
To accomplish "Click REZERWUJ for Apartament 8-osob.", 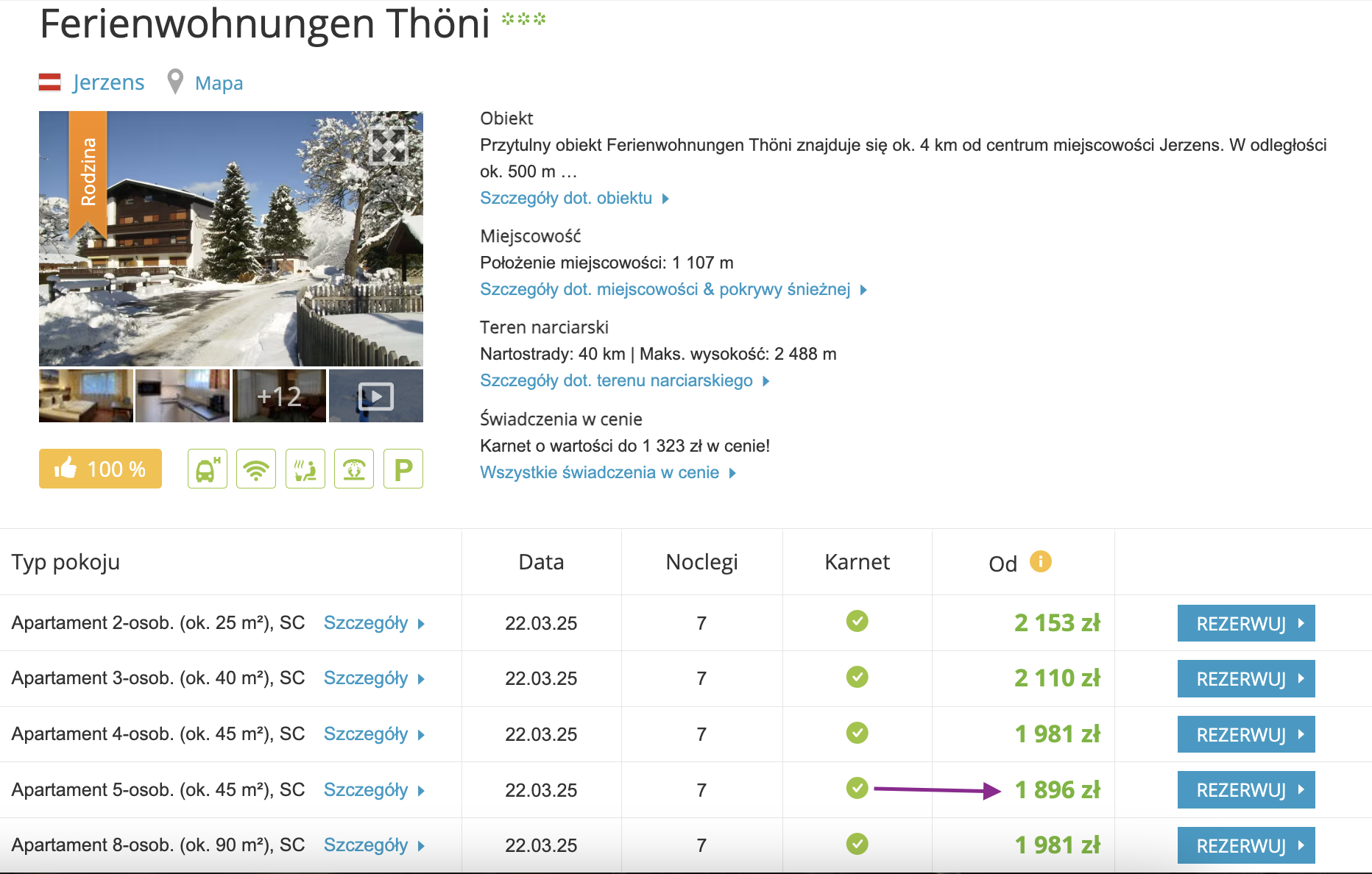I will (1246, 845).
